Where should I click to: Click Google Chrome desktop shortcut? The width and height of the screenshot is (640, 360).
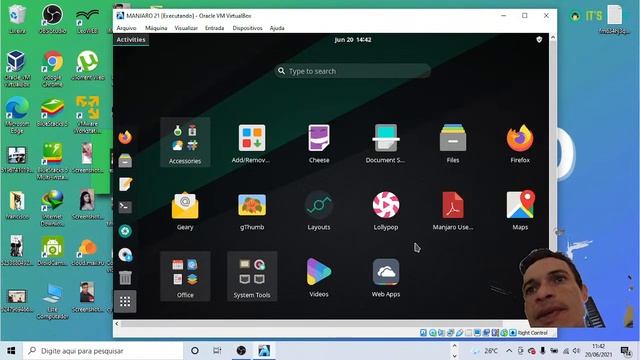(x=53, y=68)
